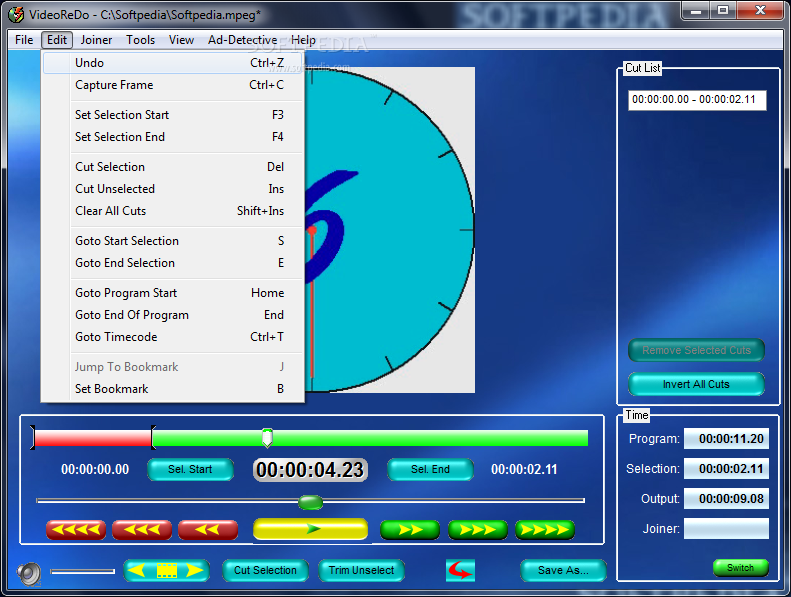Click the volume slider next to the speaker
Screen dimensions: 791x597
[x=83, y=572]
